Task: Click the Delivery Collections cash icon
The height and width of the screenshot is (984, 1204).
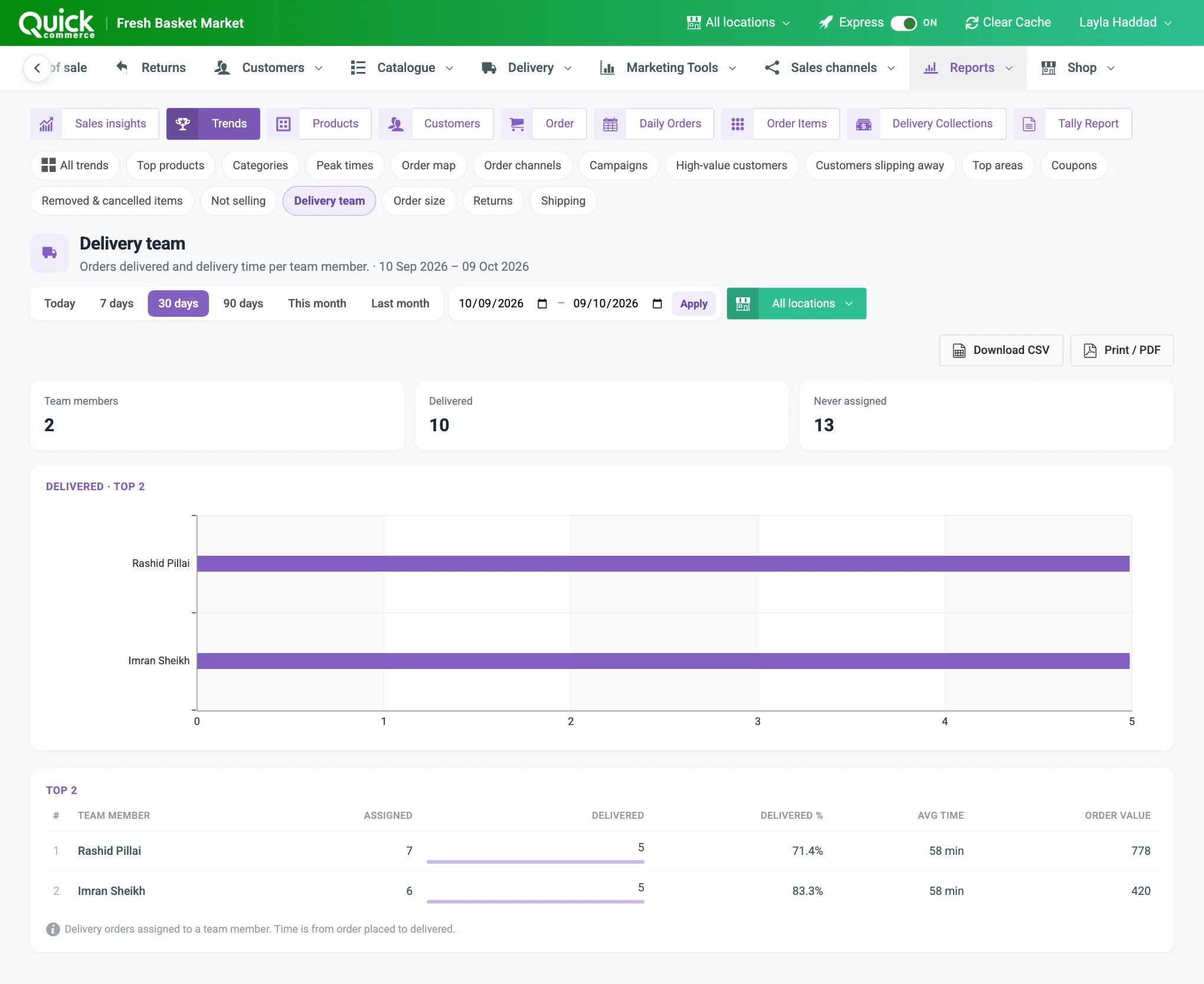Action: click(863, 124)
